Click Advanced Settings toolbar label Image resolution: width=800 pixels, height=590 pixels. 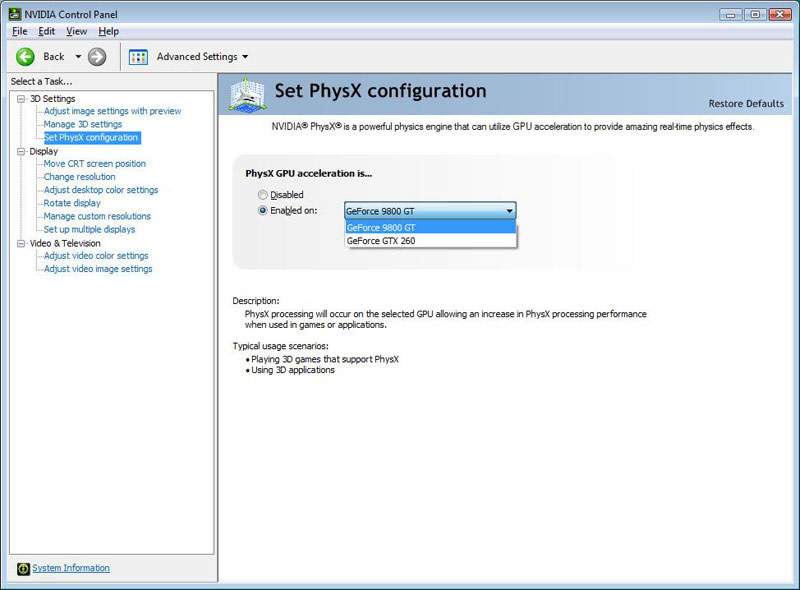point(197,57)
